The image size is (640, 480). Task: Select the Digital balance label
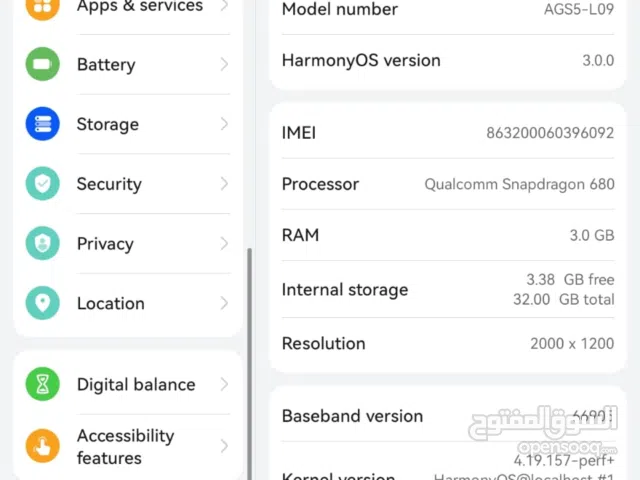136,384
